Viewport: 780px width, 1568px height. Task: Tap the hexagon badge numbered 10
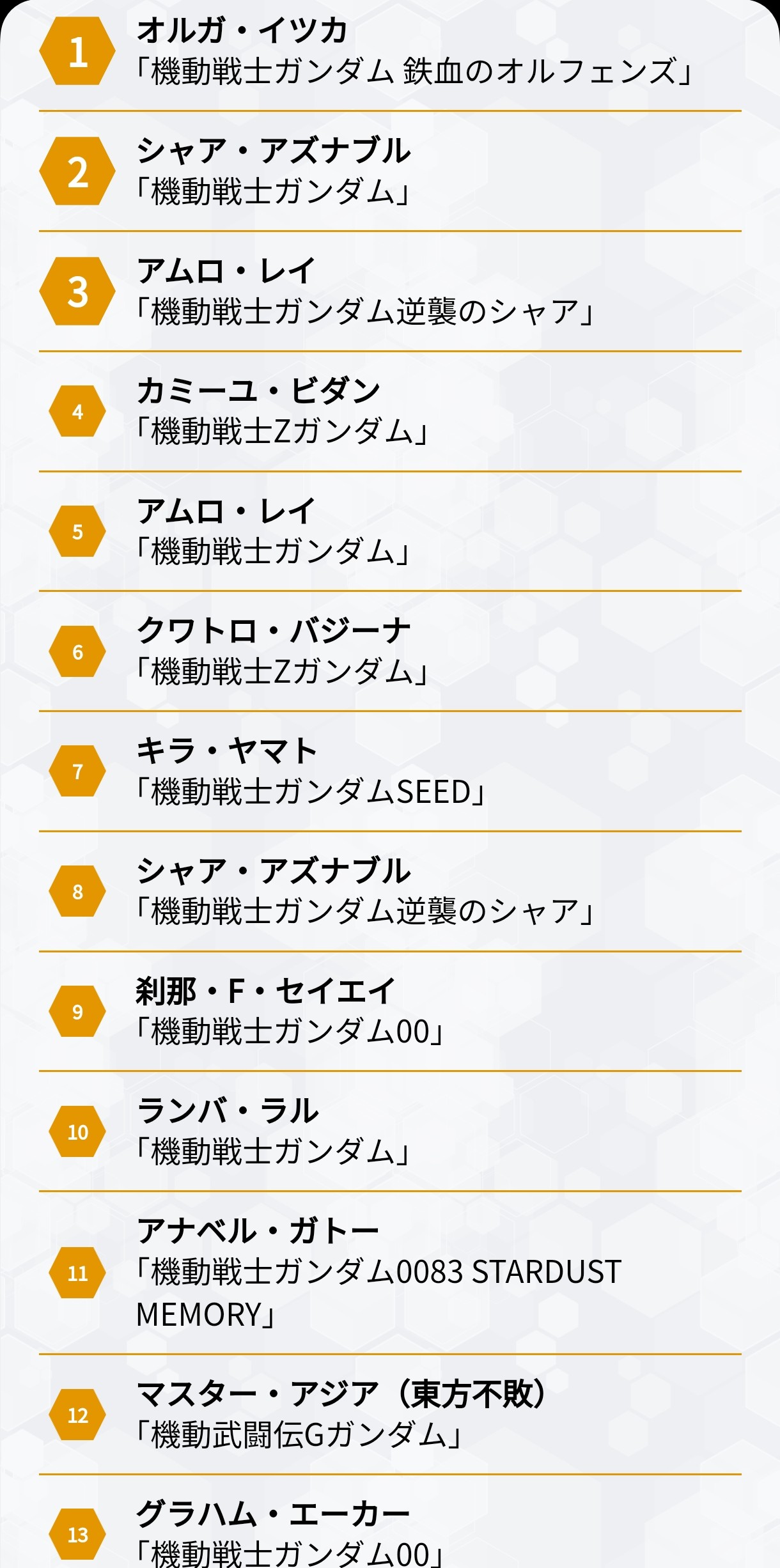[x=77, y=1131]
